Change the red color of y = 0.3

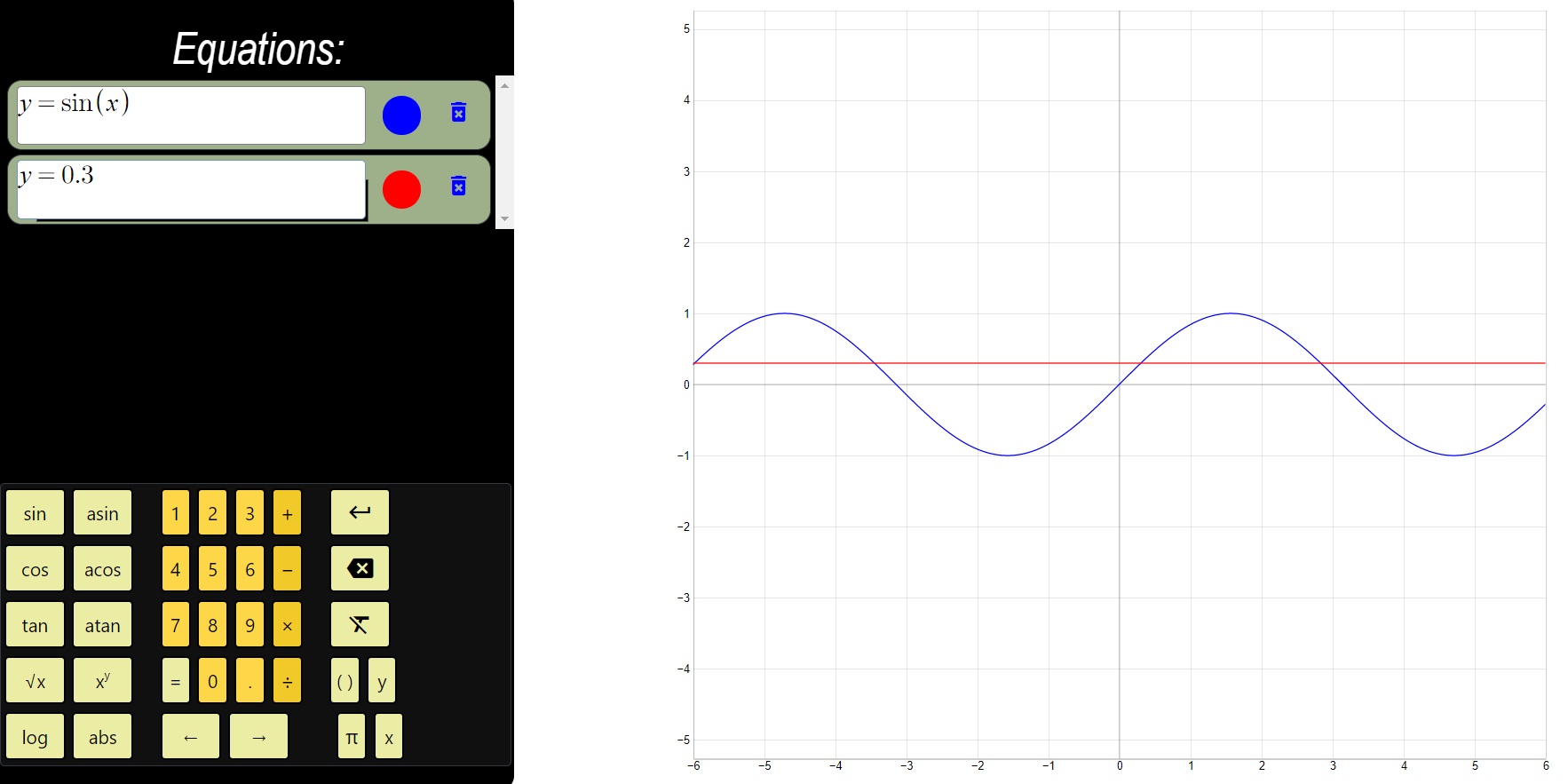pos(401,189)
